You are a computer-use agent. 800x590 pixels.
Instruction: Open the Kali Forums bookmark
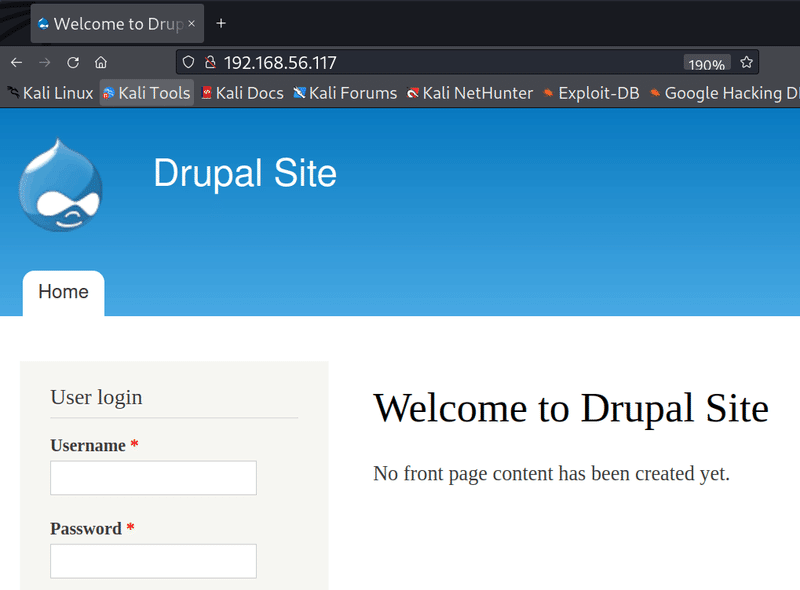point(345,93)
